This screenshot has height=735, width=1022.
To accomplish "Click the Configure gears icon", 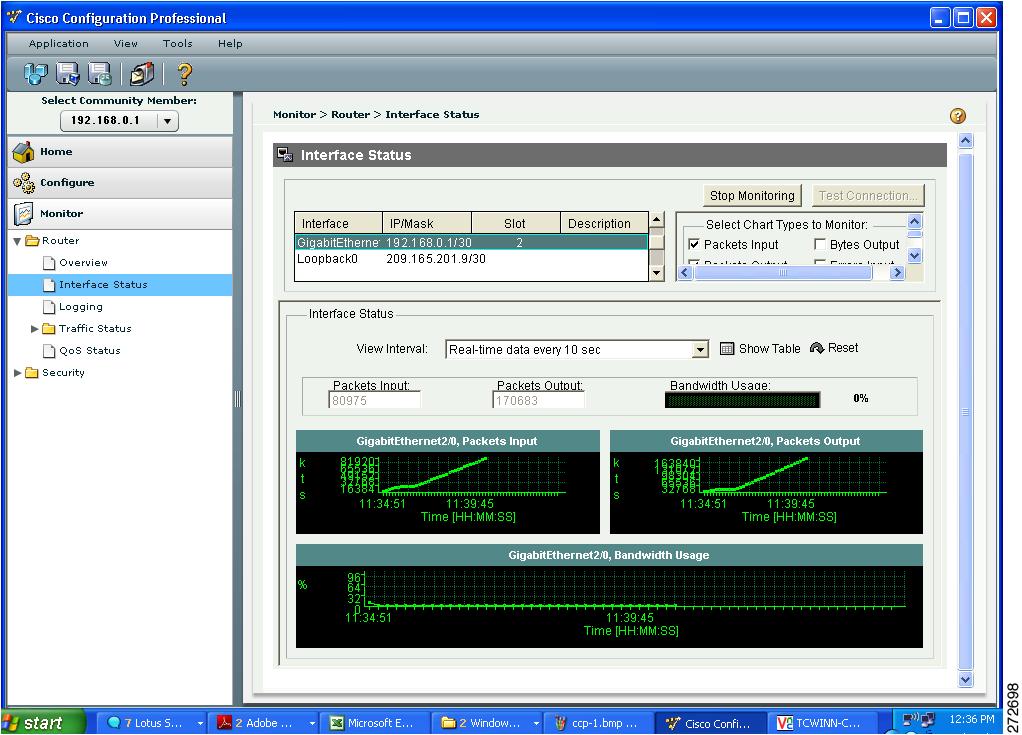I will [23, 183].
